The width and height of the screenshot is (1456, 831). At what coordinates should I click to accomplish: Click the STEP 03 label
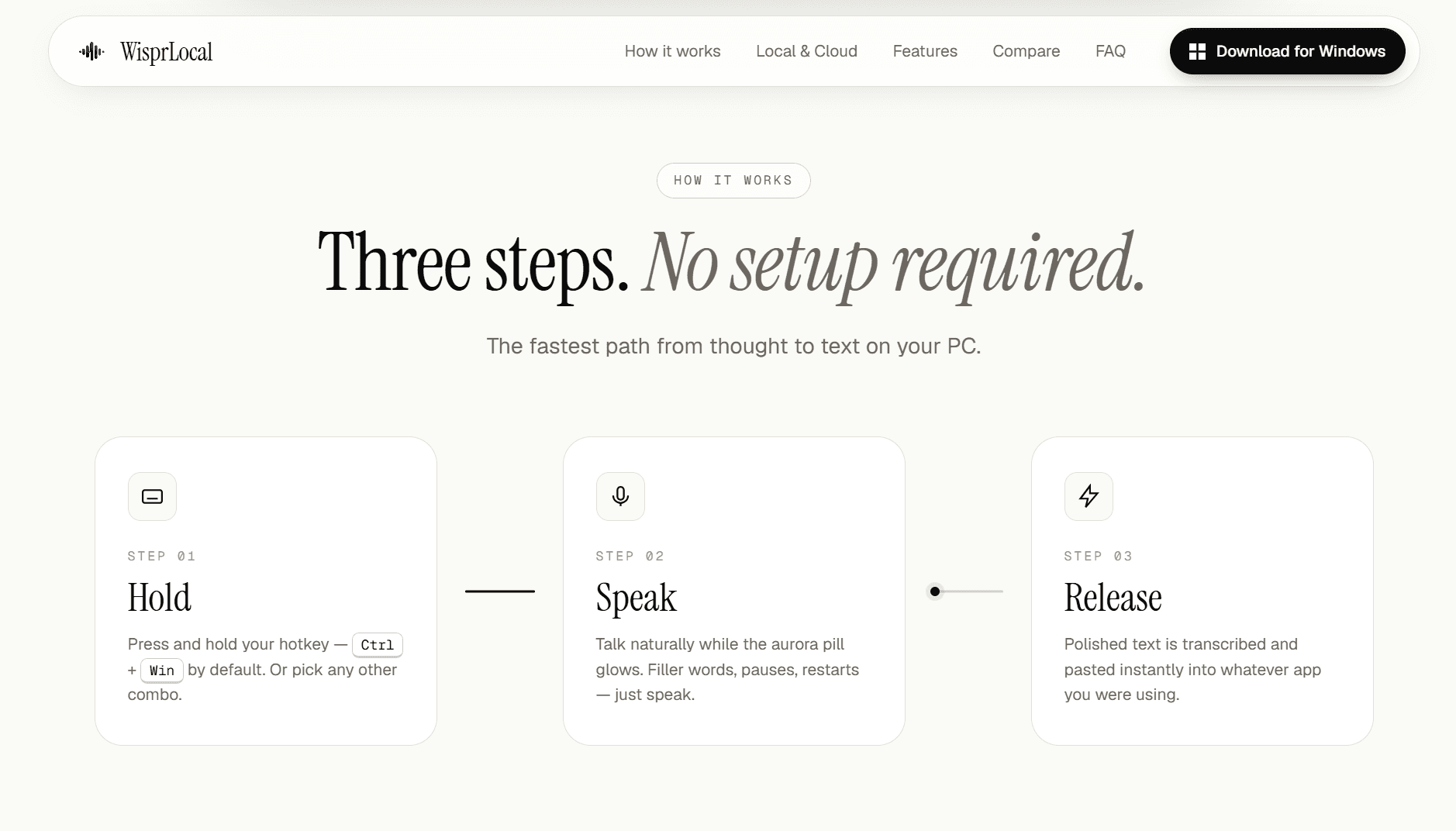coord(1098,556)
